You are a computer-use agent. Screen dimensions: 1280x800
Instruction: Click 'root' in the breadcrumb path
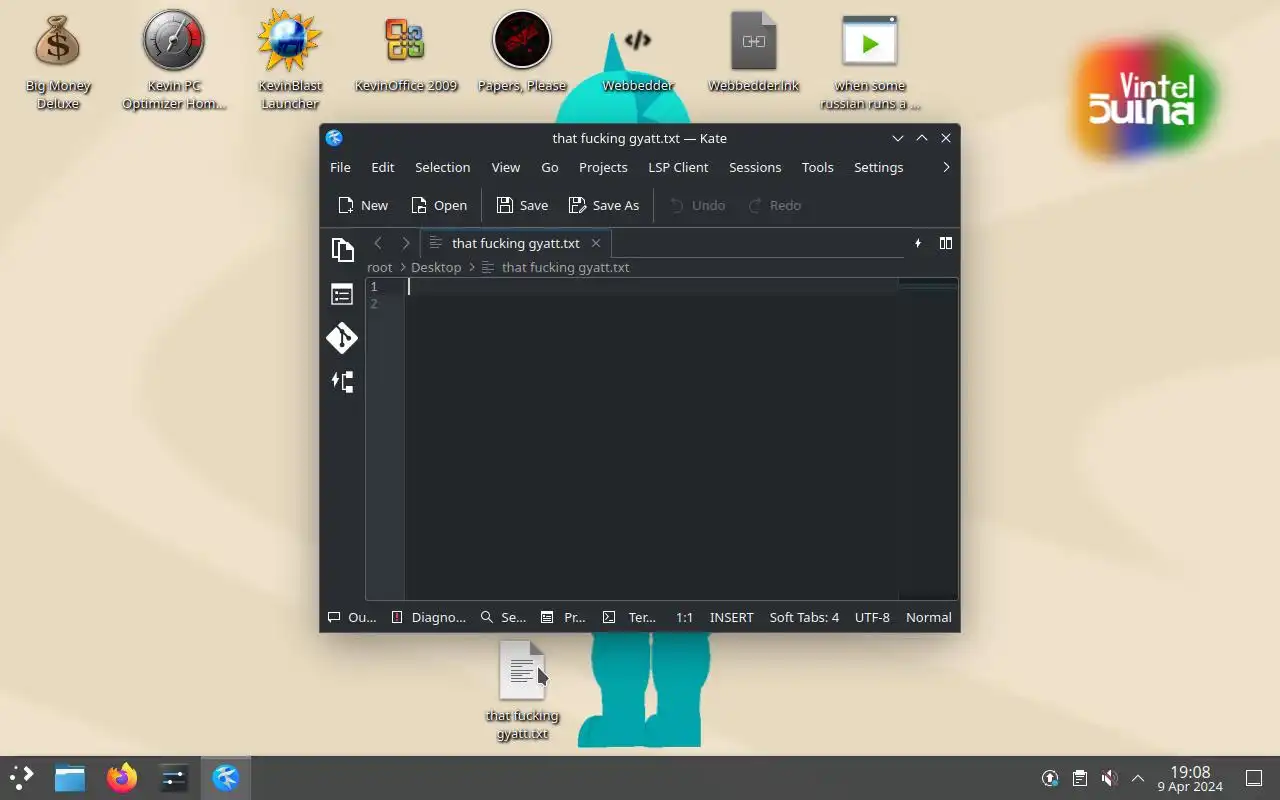380,267
